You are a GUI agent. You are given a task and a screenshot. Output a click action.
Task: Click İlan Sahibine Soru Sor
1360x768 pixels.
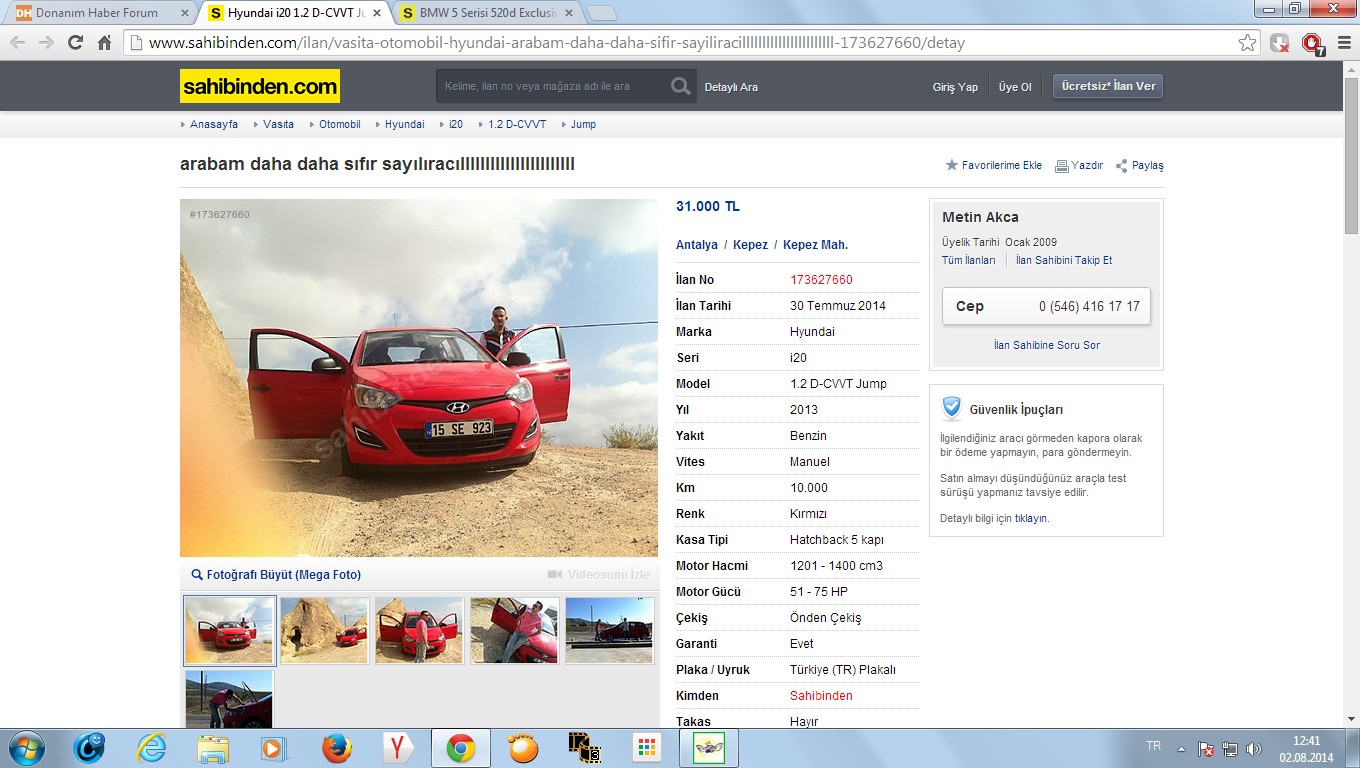[x=1047, y=345]
